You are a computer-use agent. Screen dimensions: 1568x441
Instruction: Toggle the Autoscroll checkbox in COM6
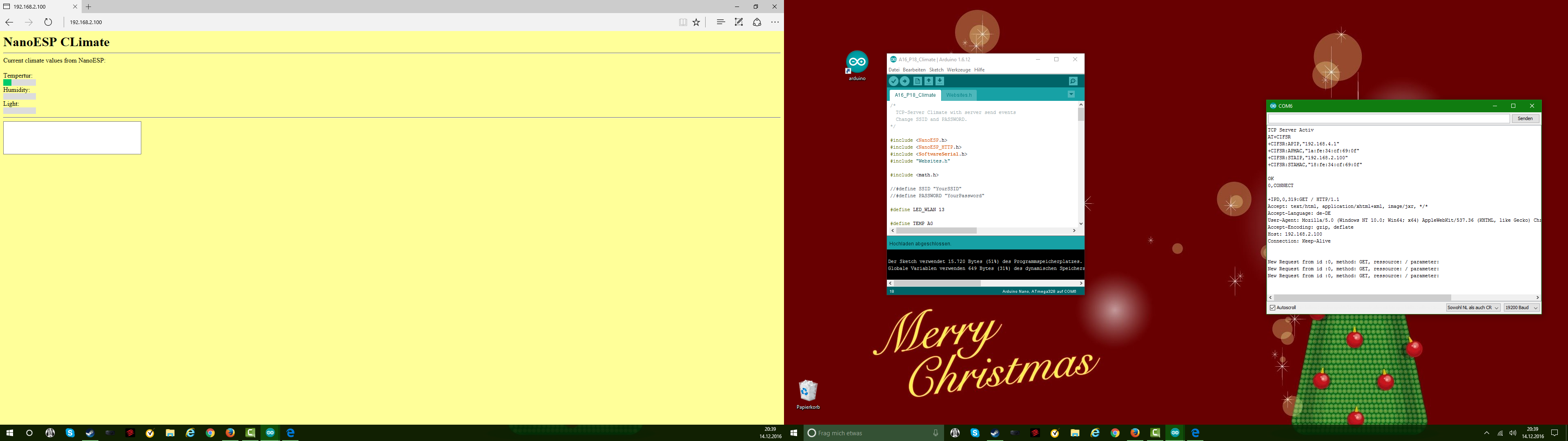pyautogui.click(x=1273, y=307)
